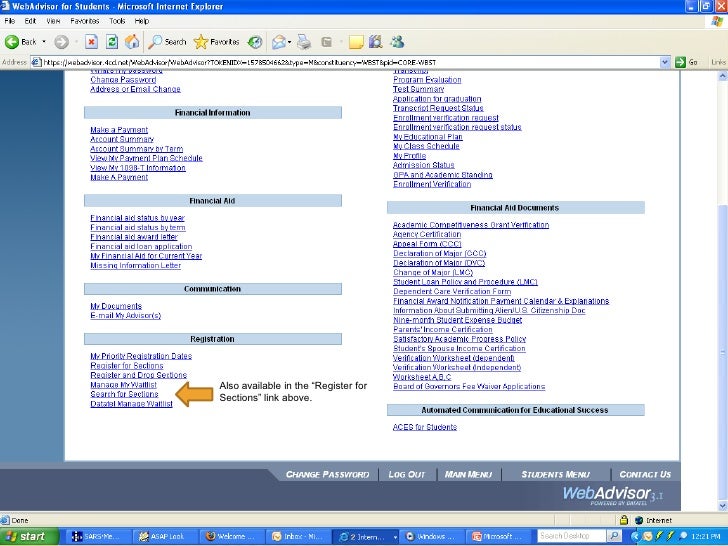Click CONTACT US in footer bar
The height and width of the screenshot is (546, 728).
pos(645,474)
